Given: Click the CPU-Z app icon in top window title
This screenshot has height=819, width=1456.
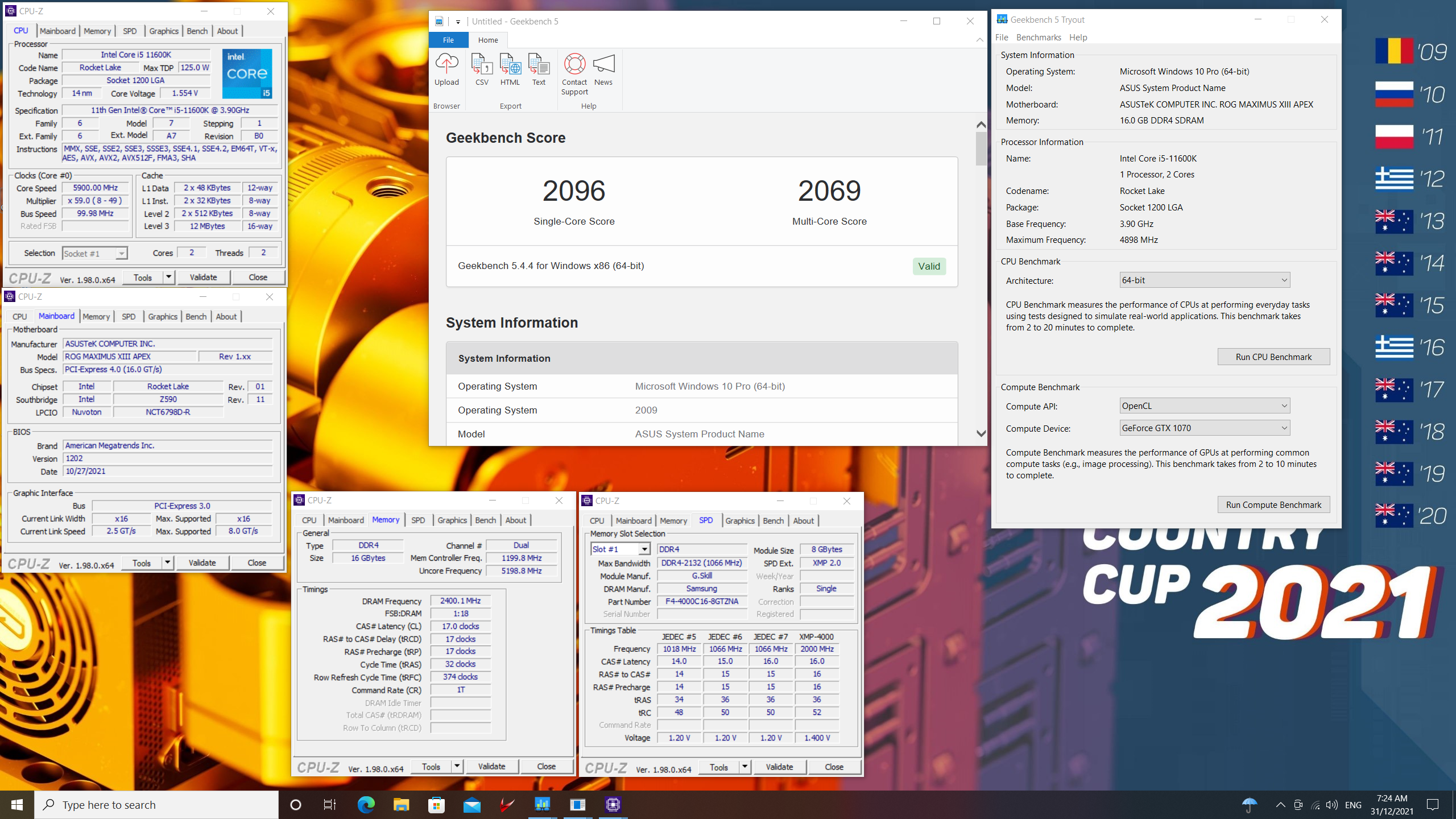Looking at the screenshot, I should [x=11, y=11].
